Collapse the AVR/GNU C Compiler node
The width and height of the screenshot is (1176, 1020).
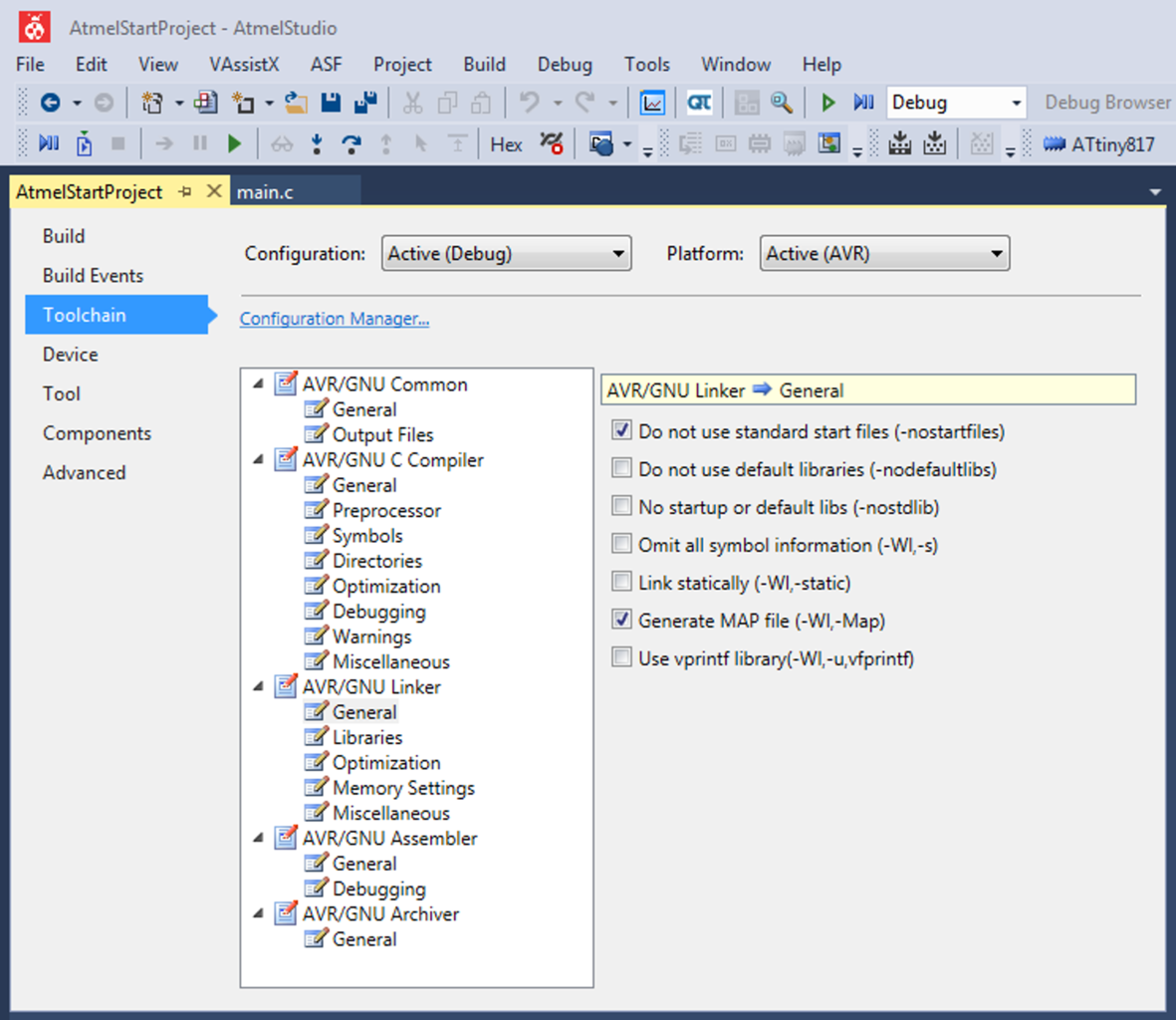259,460
